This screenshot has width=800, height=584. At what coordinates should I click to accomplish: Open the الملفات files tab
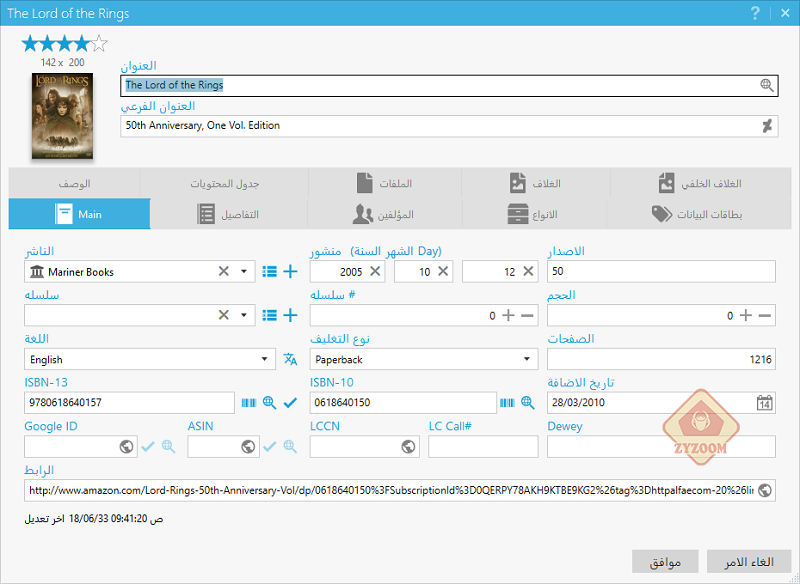[x=385, y=183]
